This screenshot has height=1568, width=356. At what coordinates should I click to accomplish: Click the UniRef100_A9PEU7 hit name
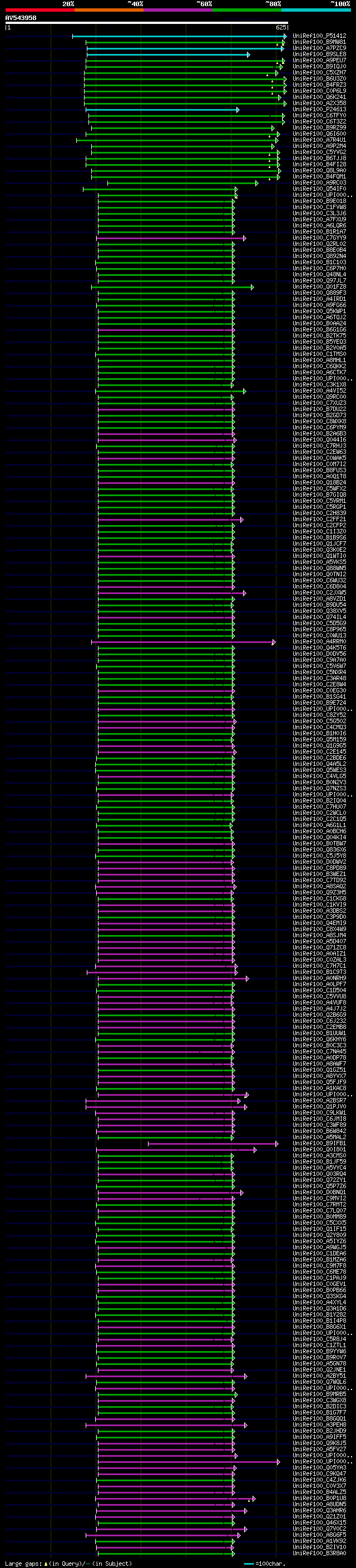[x=319, y=61]
